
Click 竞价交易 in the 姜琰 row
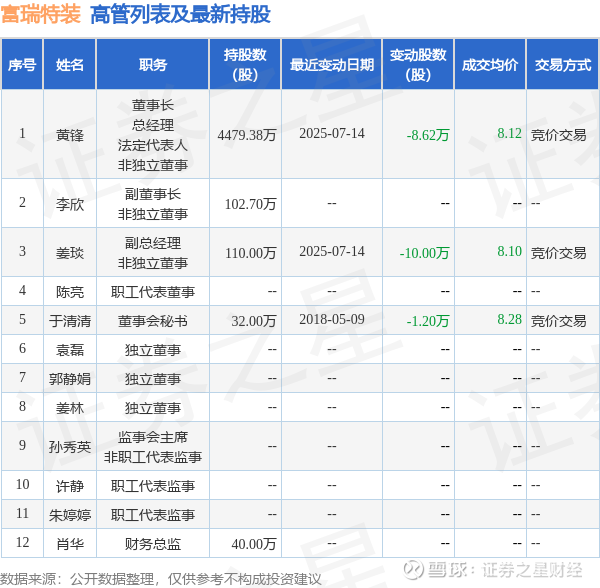[558, 253]
